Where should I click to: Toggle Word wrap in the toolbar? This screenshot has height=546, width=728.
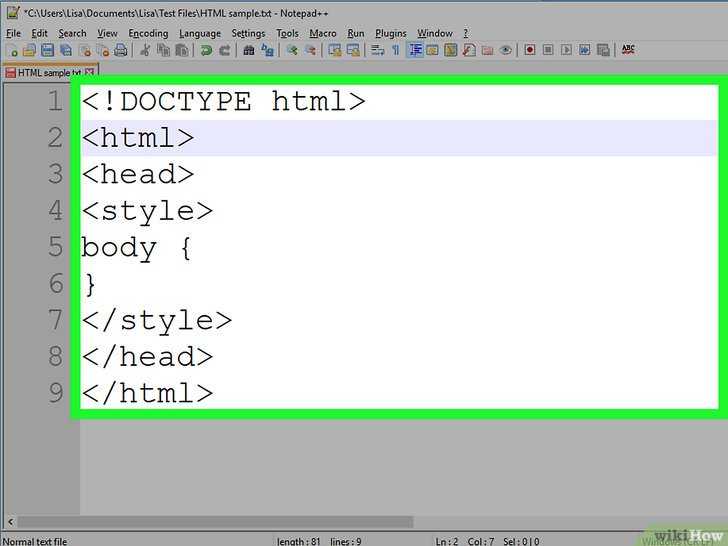pyautogui.click(x=377, y=50)
